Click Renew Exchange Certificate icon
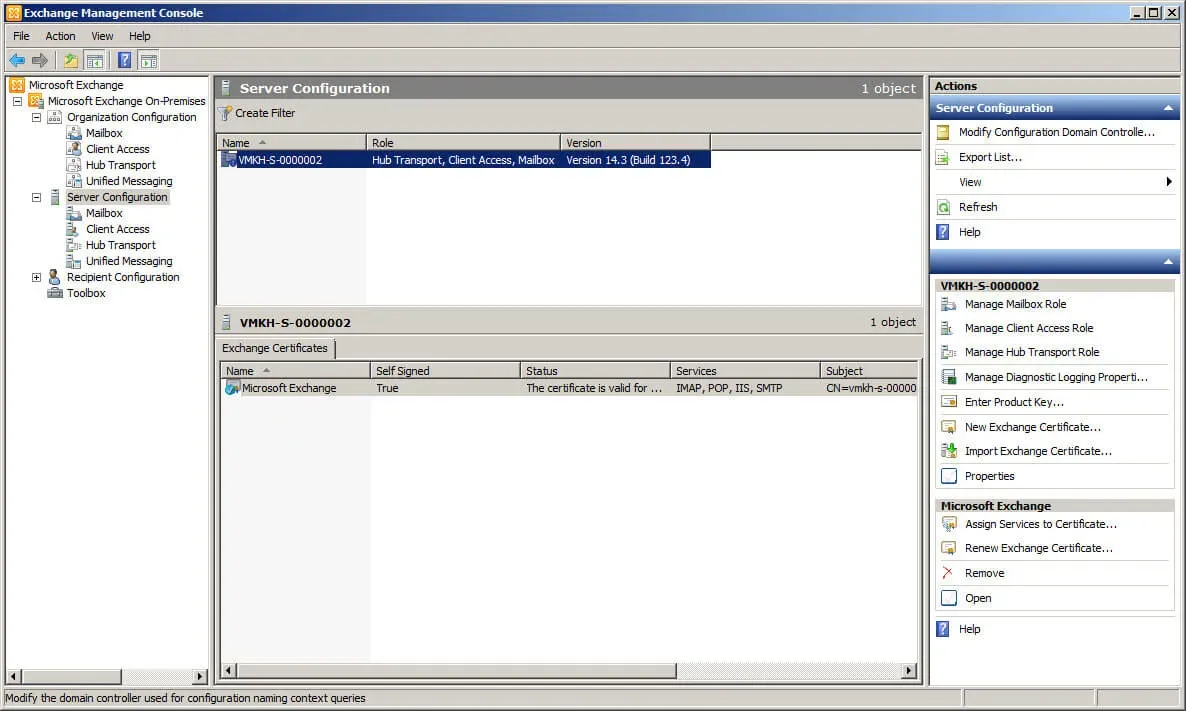Image resolution: width=1186 pixels, height=711 pixels. pos(948,548)
